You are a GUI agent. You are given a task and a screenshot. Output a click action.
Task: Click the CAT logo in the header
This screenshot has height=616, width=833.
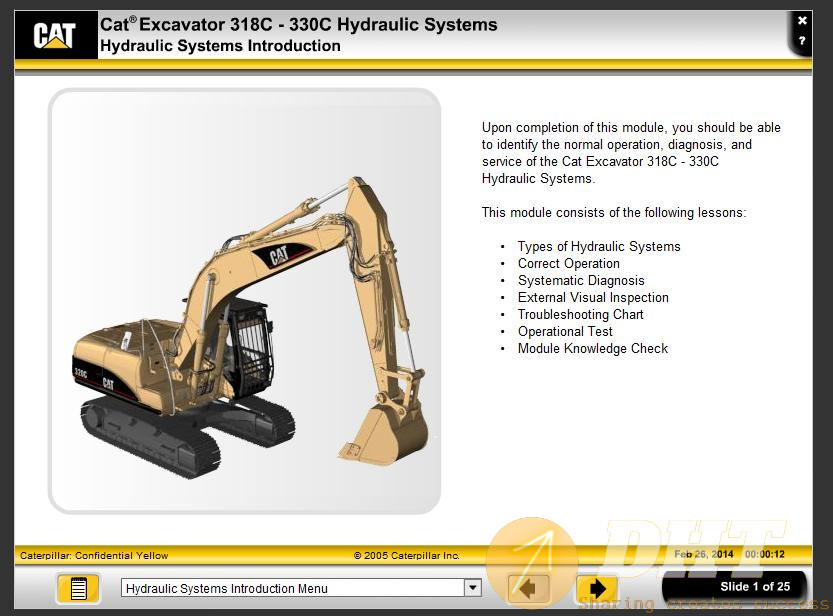55,35
